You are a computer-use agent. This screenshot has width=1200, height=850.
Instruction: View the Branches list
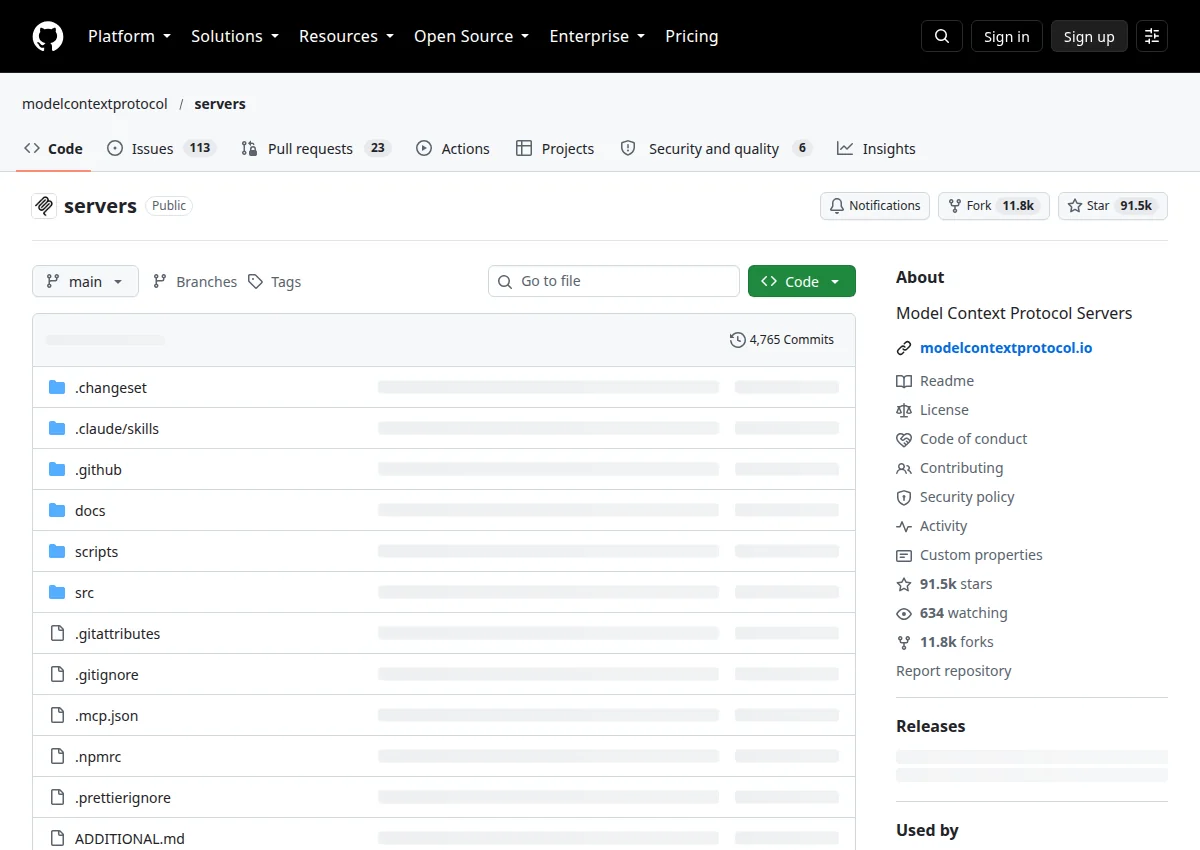(195, 282)
